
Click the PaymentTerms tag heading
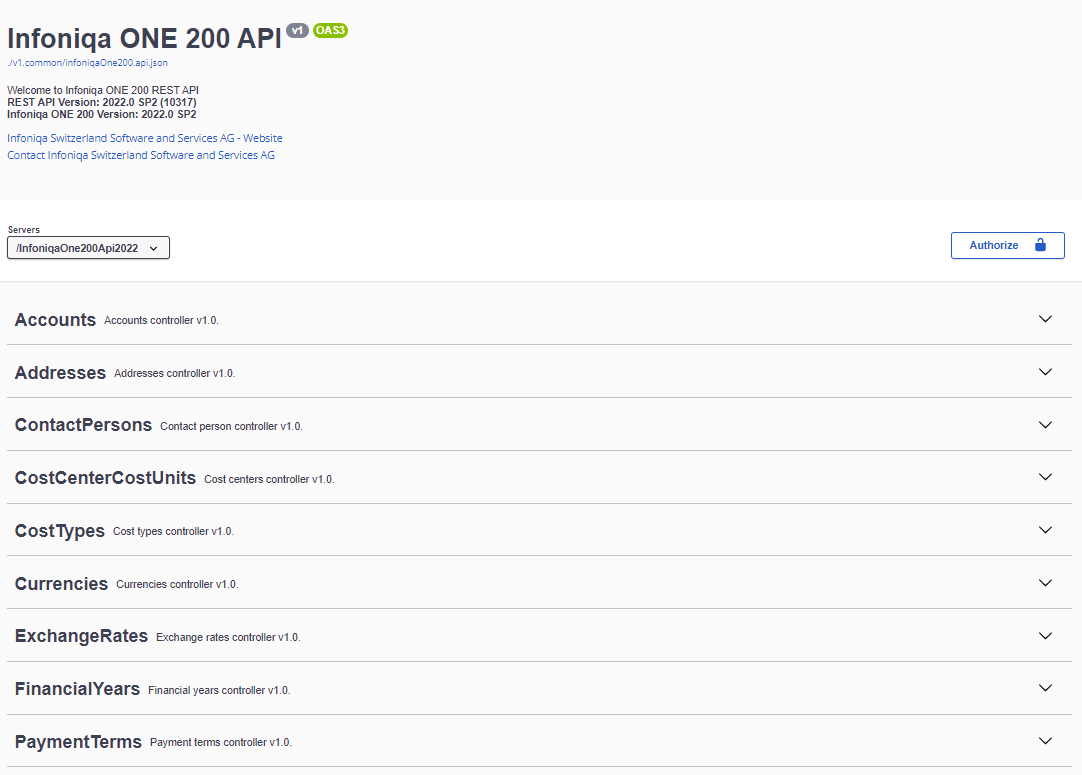click(79, 742)
